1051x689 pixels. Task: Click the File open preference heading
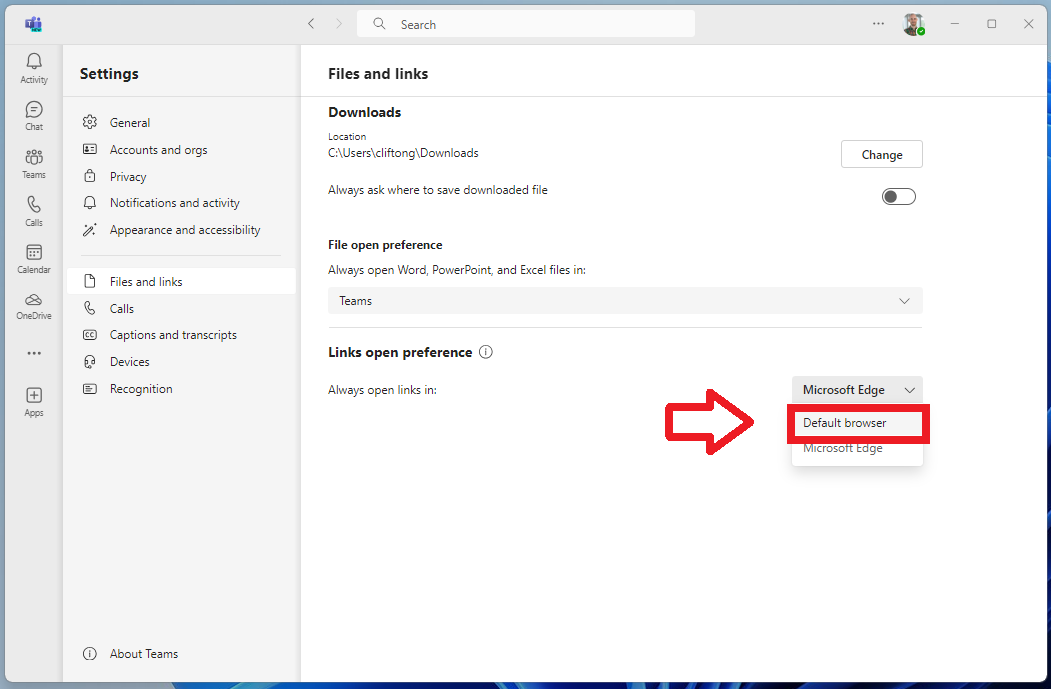coord(385,245)
